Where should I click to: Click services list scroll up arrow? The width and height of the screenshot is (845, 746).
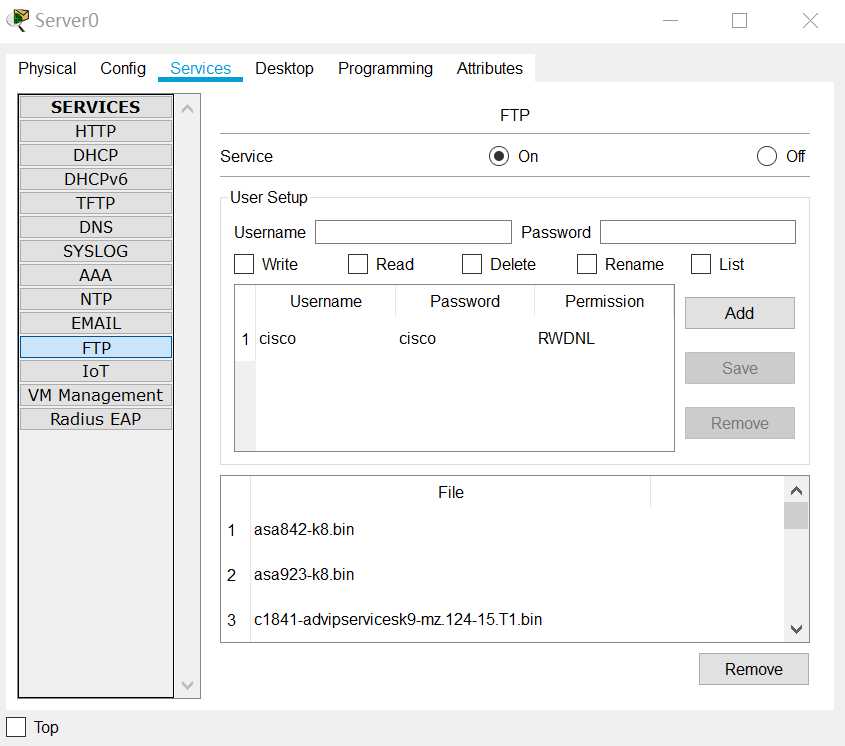click(188, 108)
